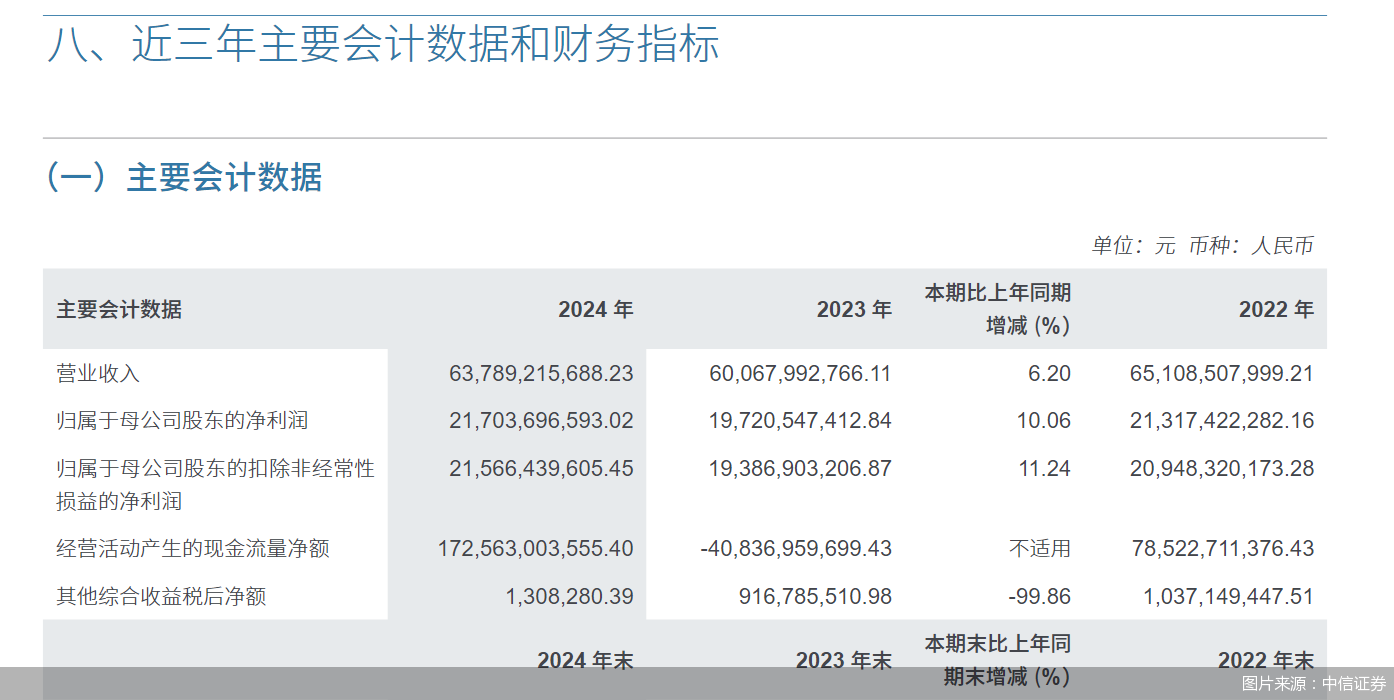1394x700 pixels.
Task: Click the 经营活动产生的现金流量净额 row label
Action: (x=193, y=548)
